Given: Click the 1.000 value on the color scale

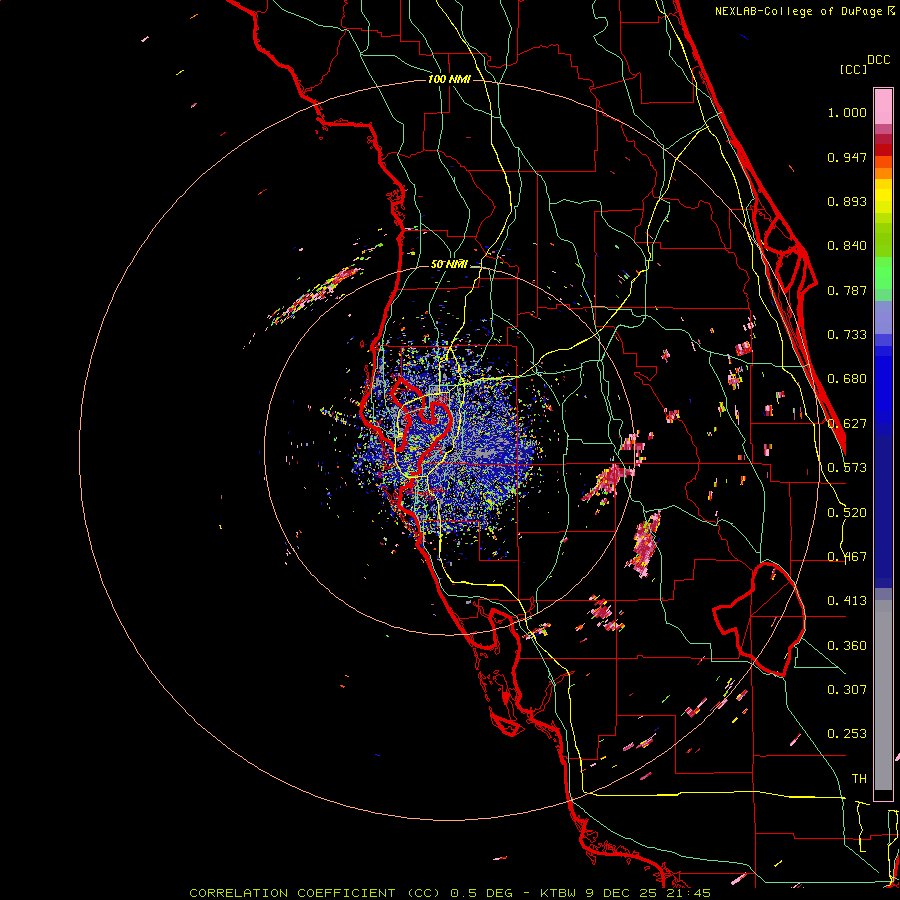Looking at the screenshot, I should click(847, 112).
